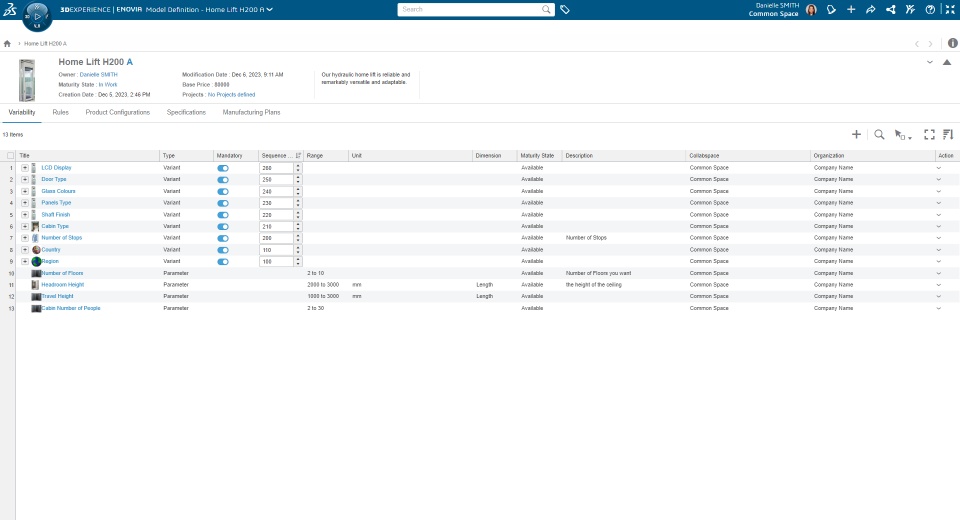Open Action menu for LCD Display row
The image size is (960, 520).
[x=939, y=168]
